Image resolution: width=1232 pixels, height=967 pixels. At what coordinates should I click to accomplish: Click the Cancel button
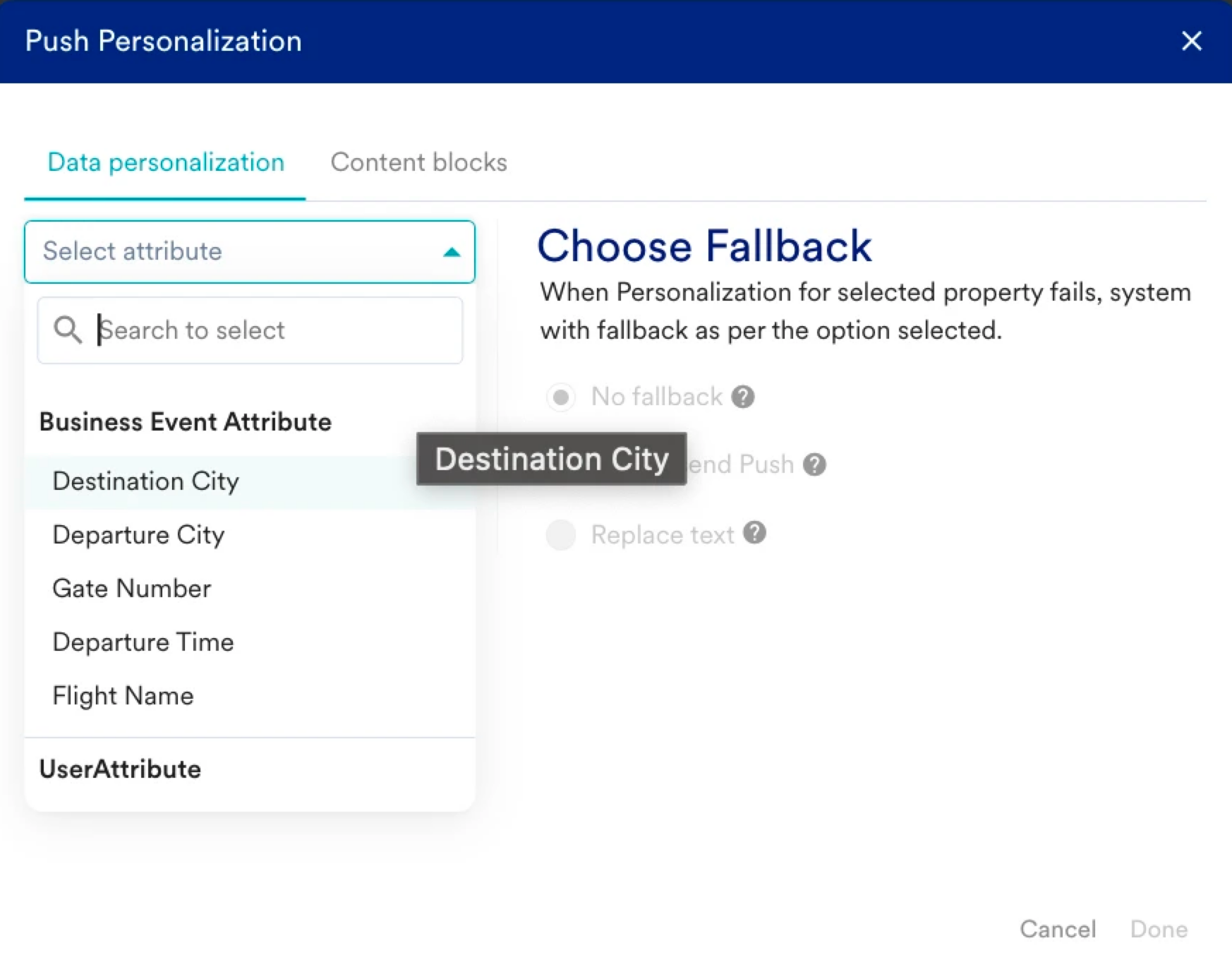1058,930
